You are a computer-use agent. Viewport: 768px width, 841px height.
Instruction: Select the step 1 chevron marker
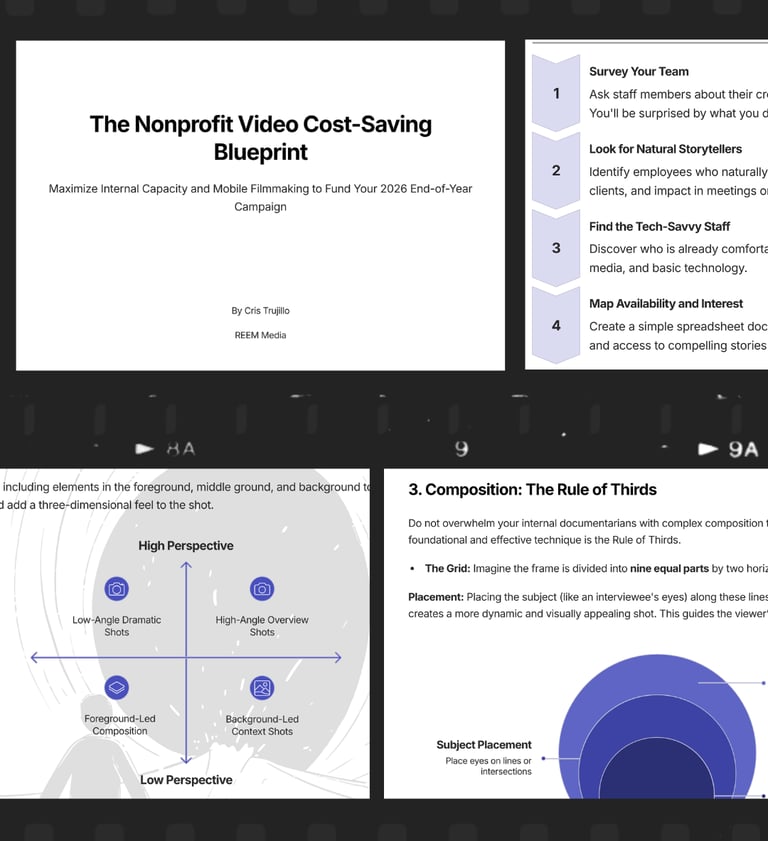[x=556, y=93]
